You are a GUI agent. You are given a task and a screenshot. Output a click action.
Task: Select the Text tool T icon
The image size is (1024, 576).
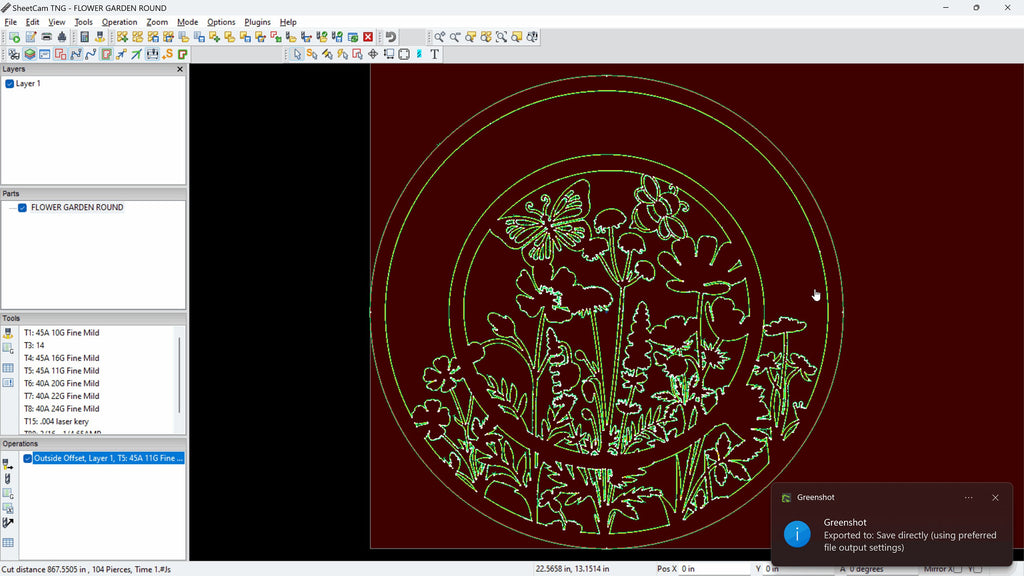pos(434,54)
